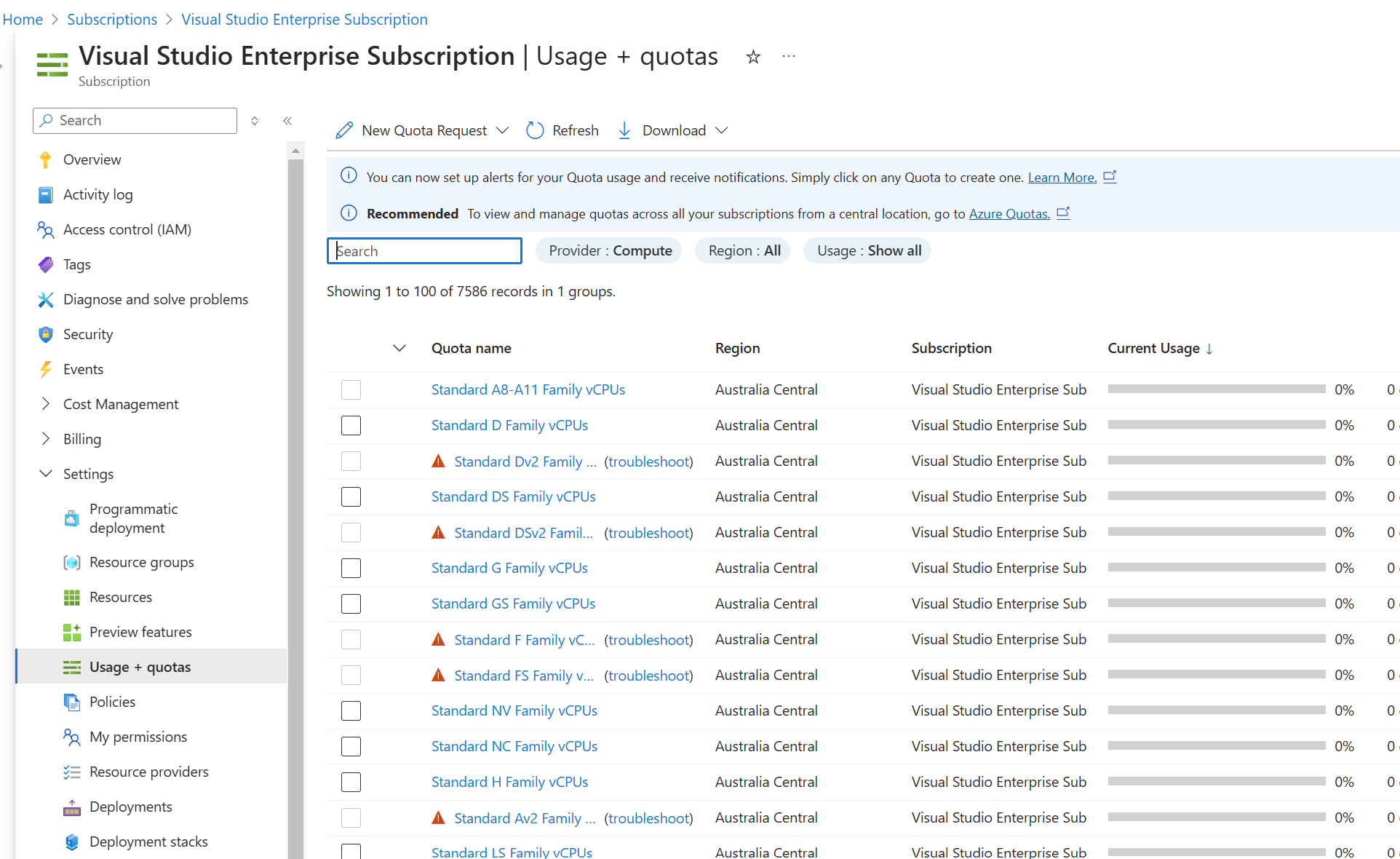Click troubleshoot link for Standard DSv2 Family
This screenshot has width=1400, height=859.
click(x=648, y=533)
